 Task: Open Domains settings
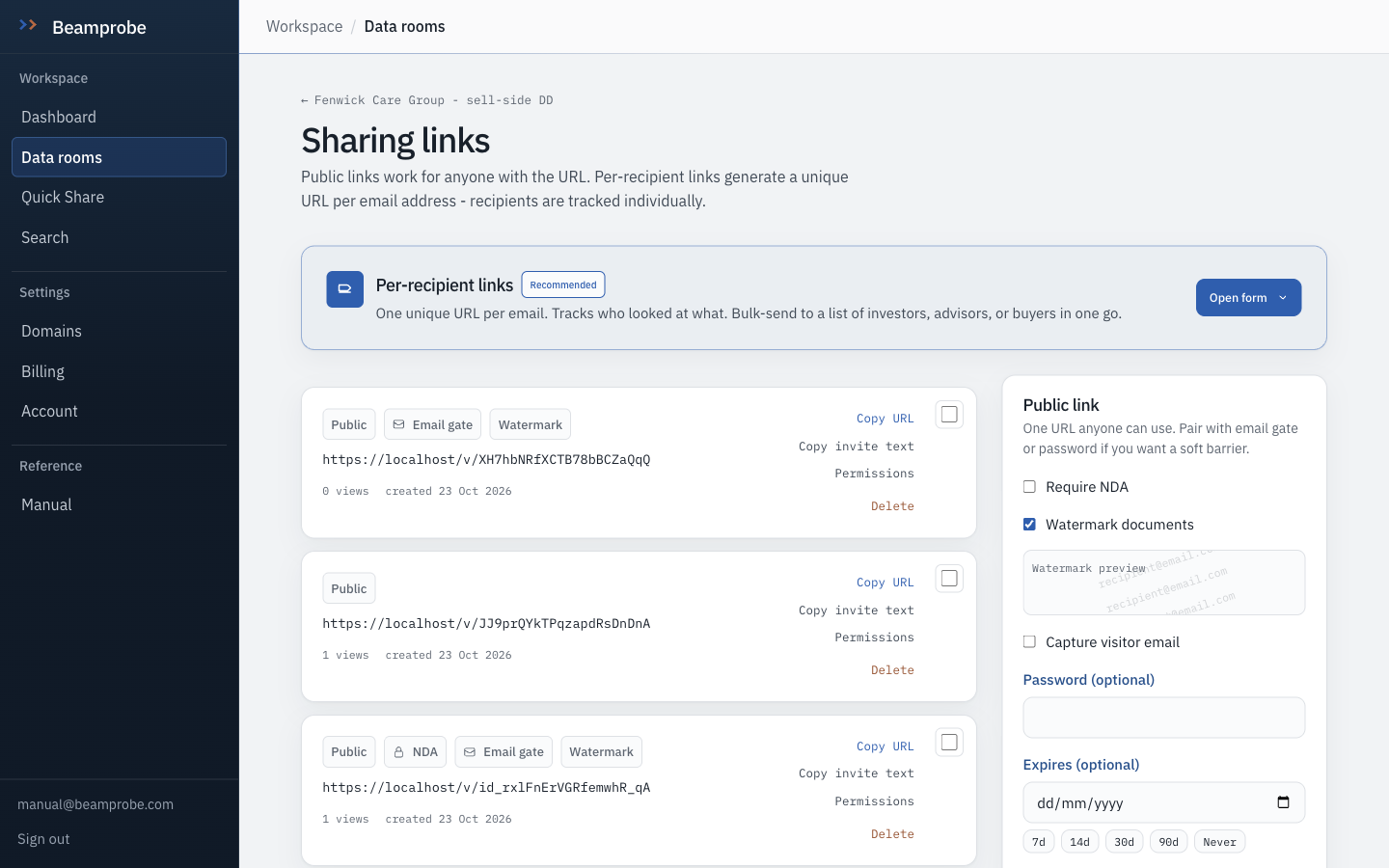tap(119, 331)
